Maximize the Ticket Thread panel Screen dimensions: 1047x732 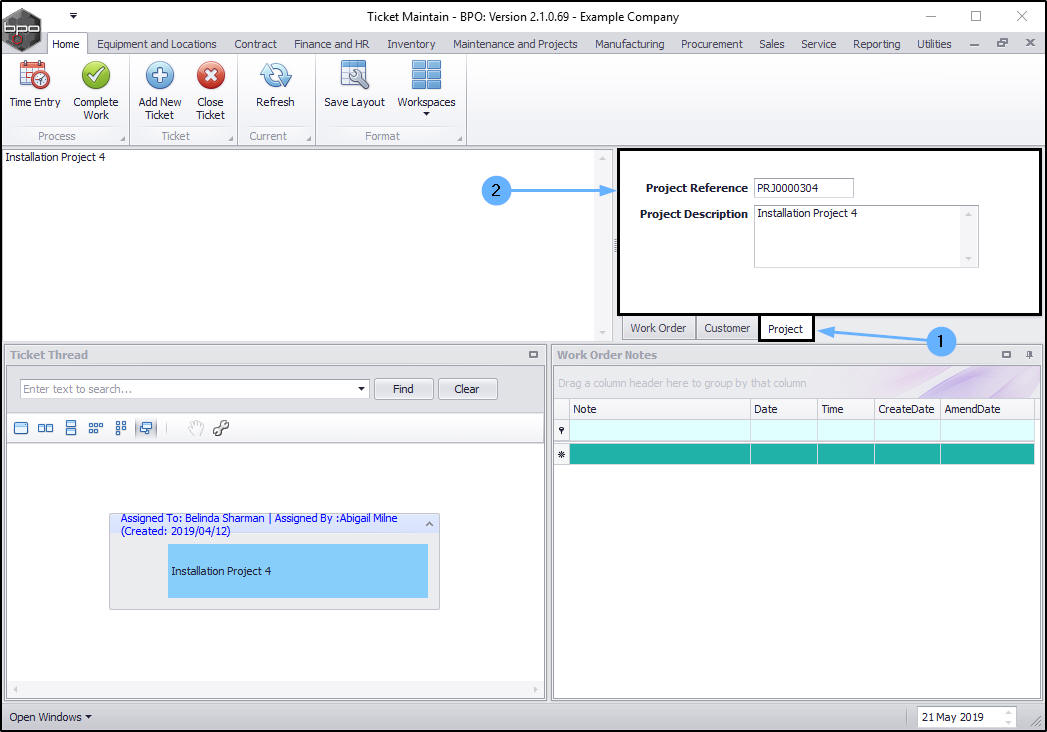coord(533,355)
